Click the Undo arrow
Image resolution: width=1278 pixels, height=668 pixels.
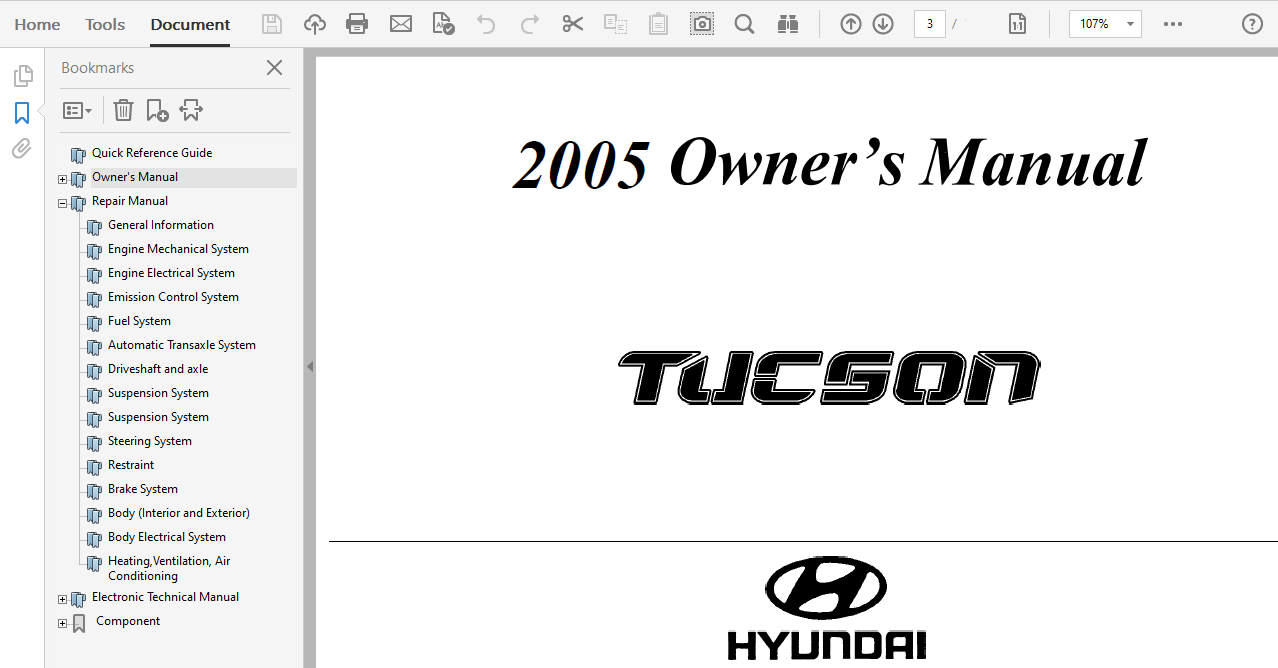[486, 23]
